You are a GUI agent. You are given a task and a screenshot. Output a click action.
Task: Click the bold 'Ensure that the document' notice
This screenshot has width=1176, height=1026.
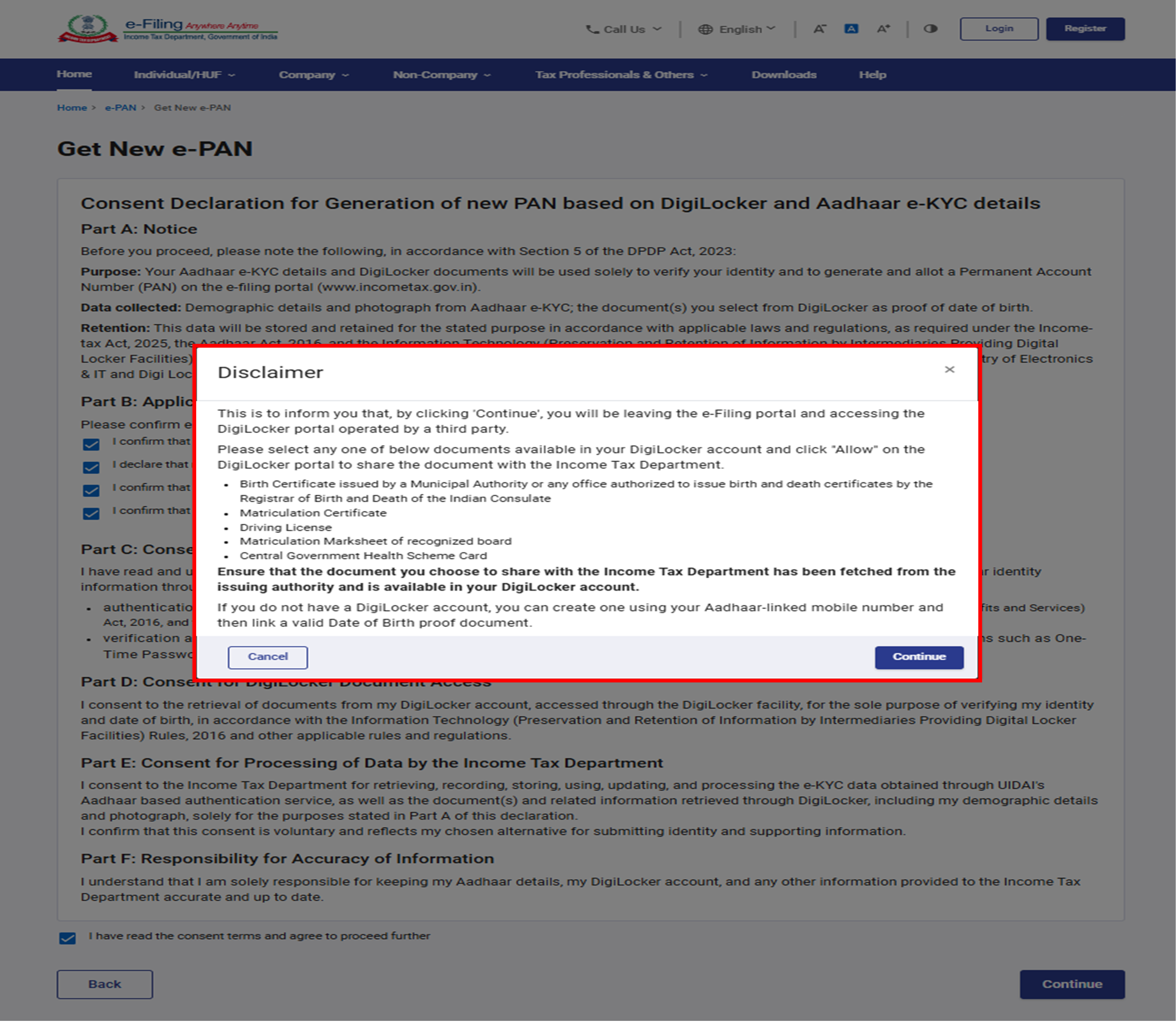pyautogui.click(x=587, y=579)
